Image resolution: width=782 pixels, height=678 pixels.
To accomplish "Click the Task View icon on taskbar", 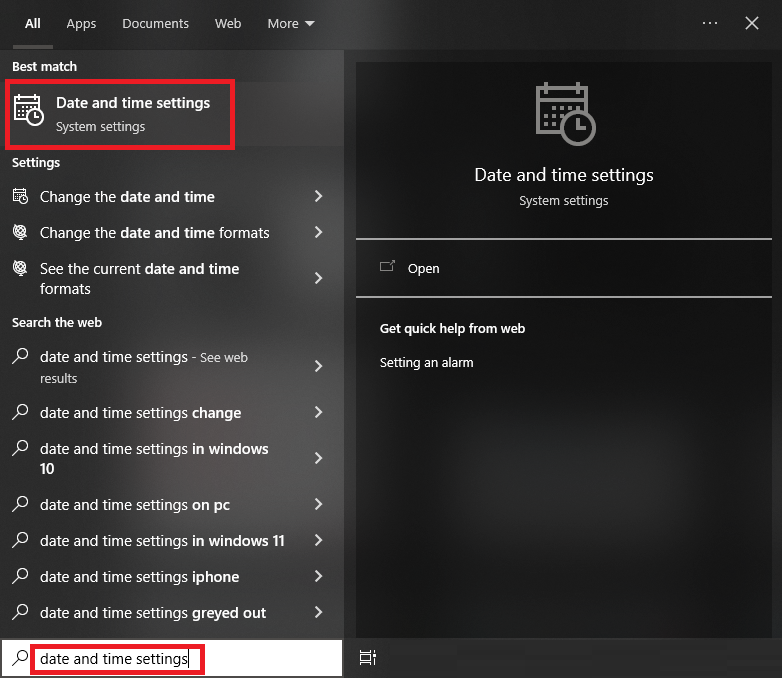I will click(x=368, y=658).
